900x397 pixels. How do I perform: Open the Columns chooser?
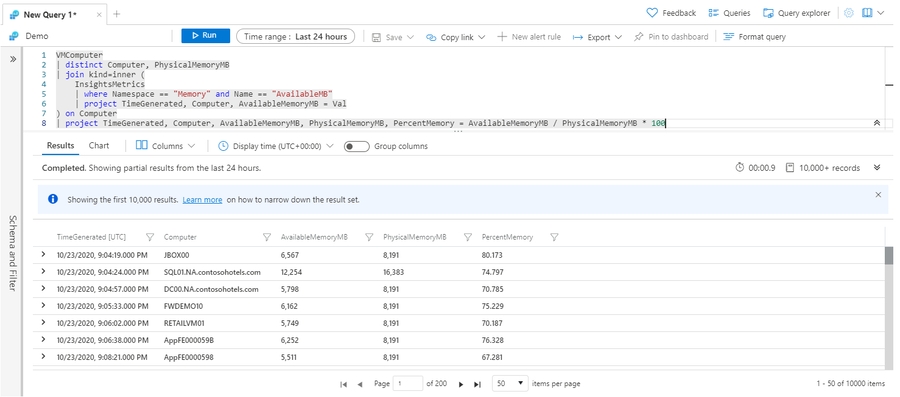pyautogui.click(x=165, y=146)
